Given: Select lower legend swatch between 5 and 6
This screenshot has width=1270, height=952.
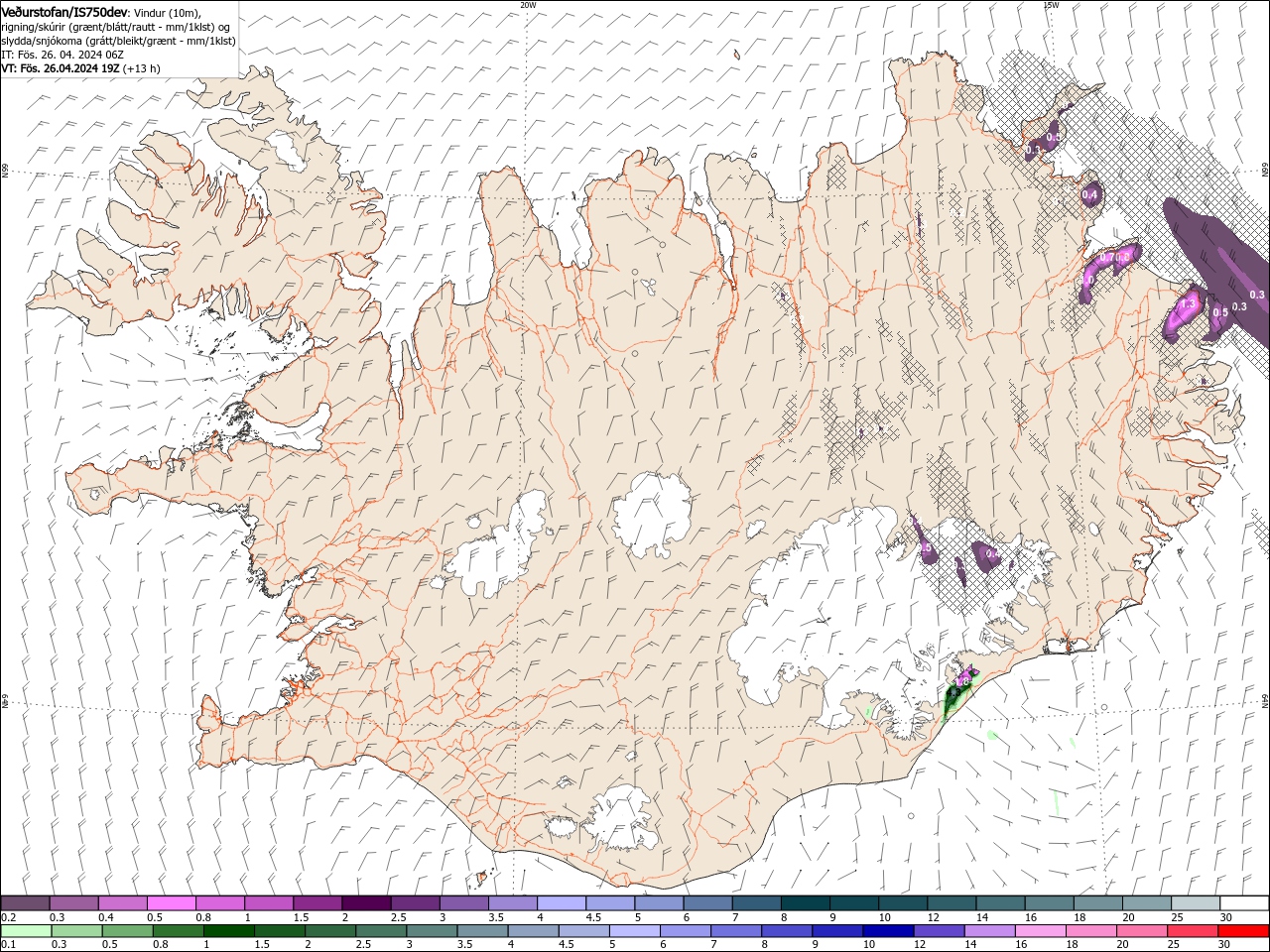Looking at the screenshot, I should click(635, 930).
